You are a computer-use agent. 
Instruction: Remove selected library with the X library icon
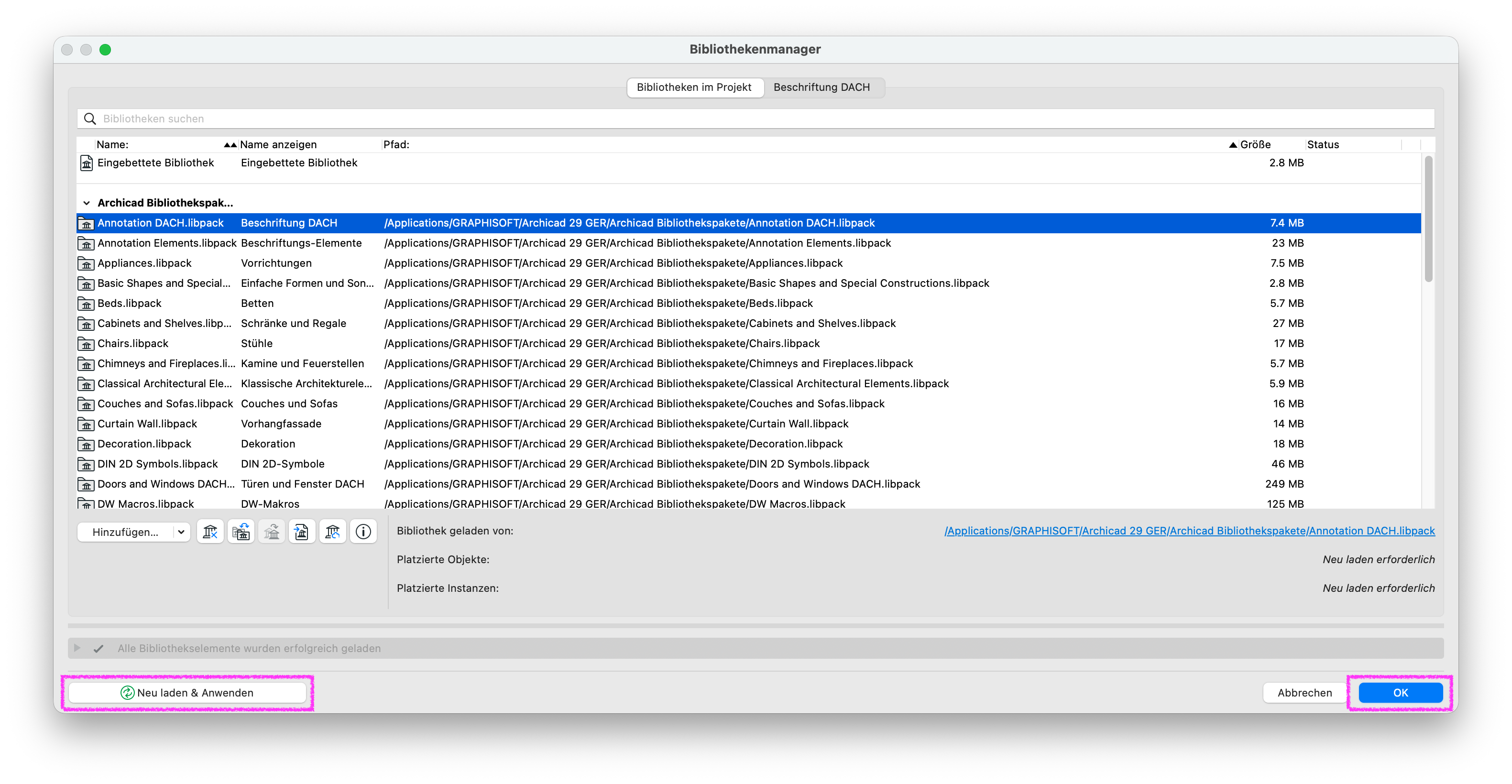click(210, 532)
